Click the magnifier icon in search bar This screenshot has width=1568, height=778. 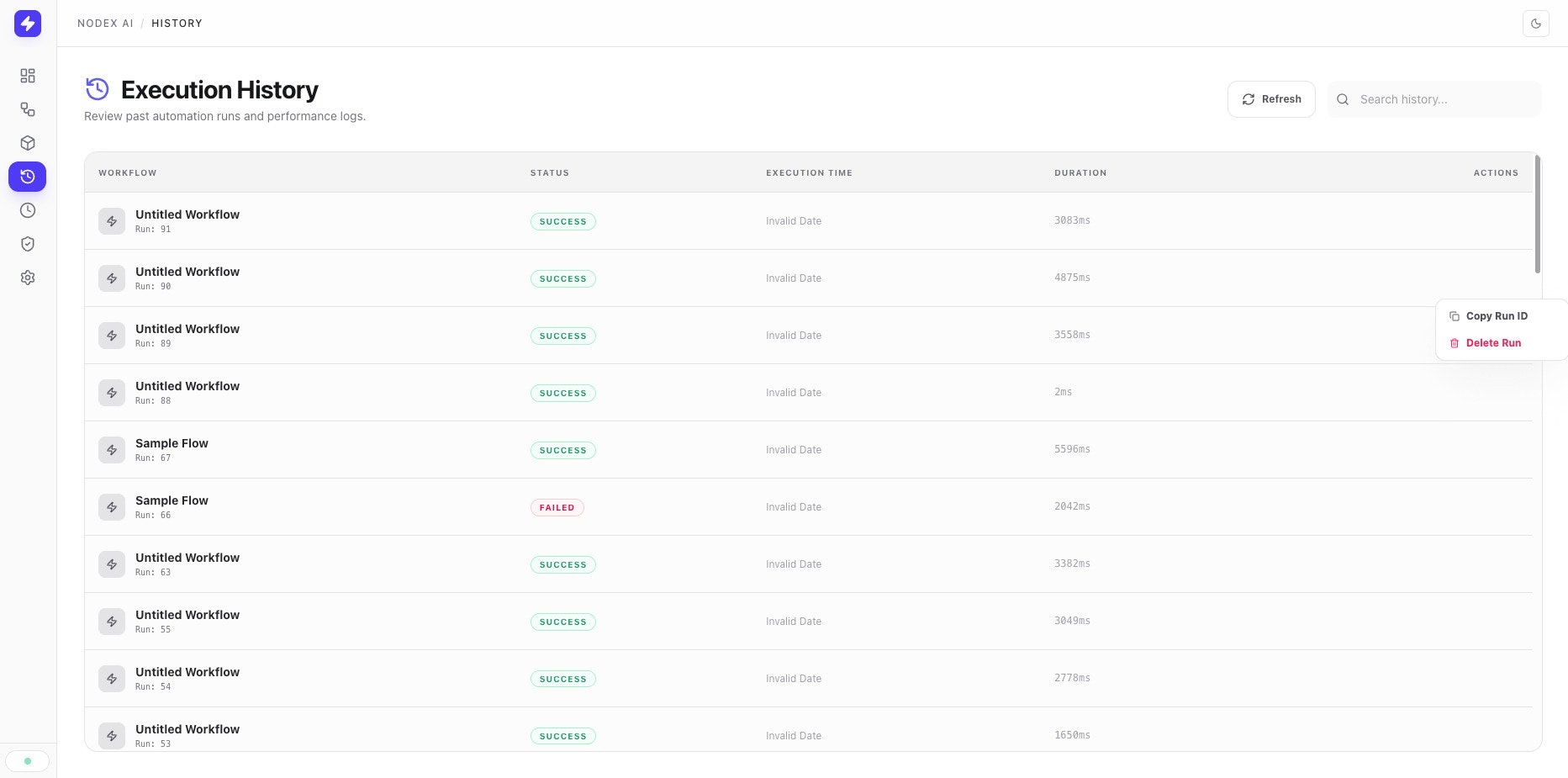point(1343,99)
